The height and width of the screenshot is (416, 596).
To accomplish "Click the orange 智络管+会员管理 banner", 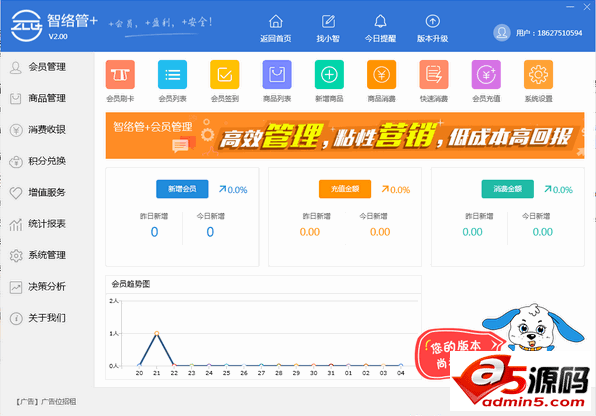I will click(345, 135).
